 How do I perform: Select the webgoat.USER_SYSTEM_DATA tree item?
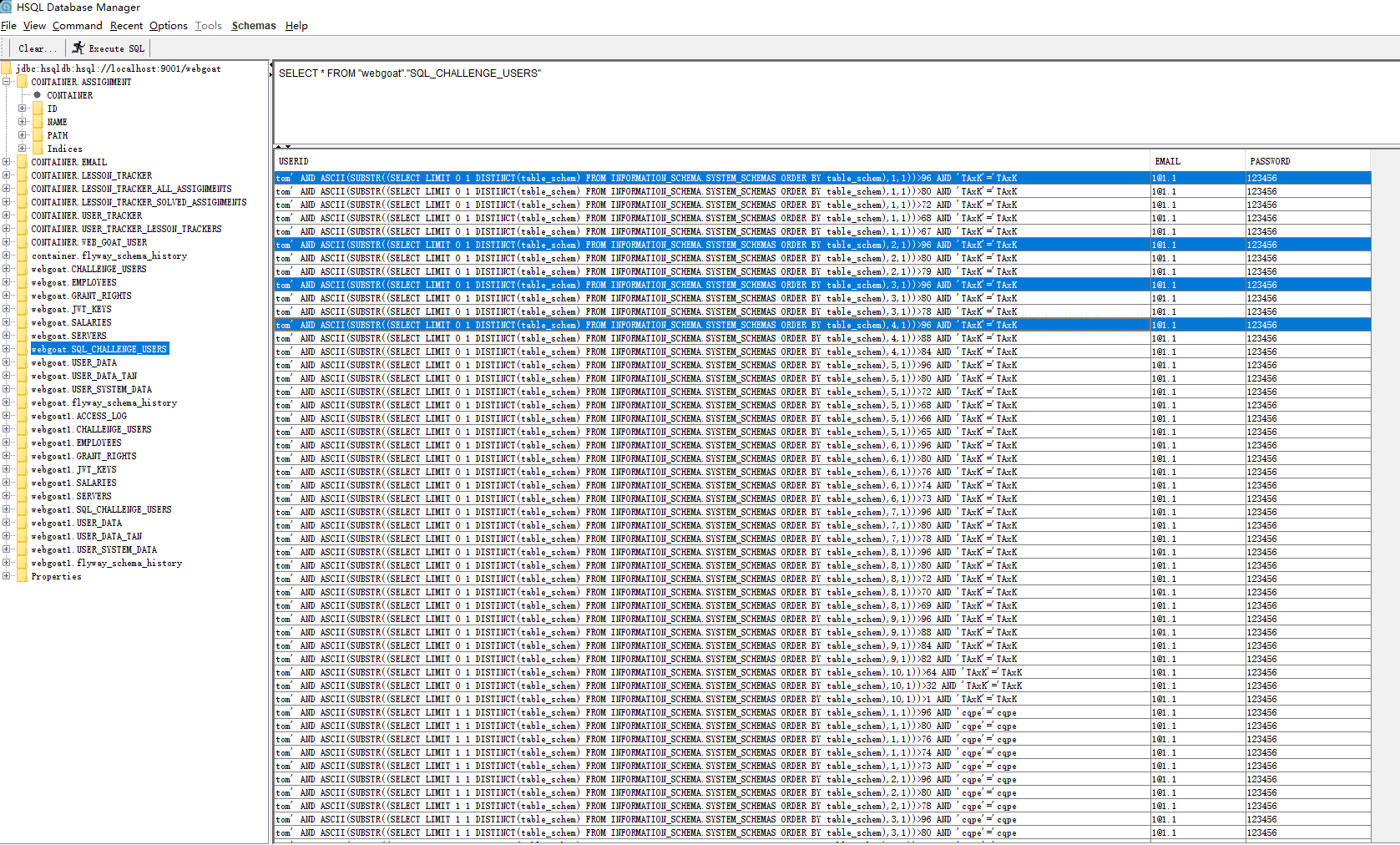pos(92,389)
